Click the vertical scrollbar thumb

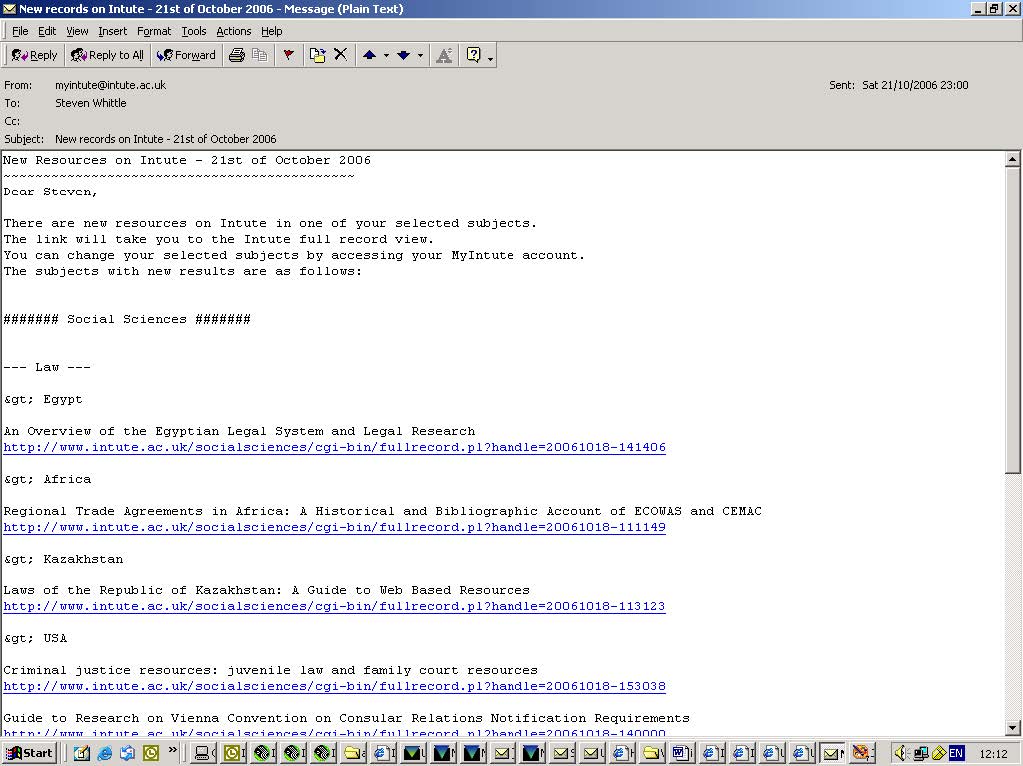tap(1013, 320)
